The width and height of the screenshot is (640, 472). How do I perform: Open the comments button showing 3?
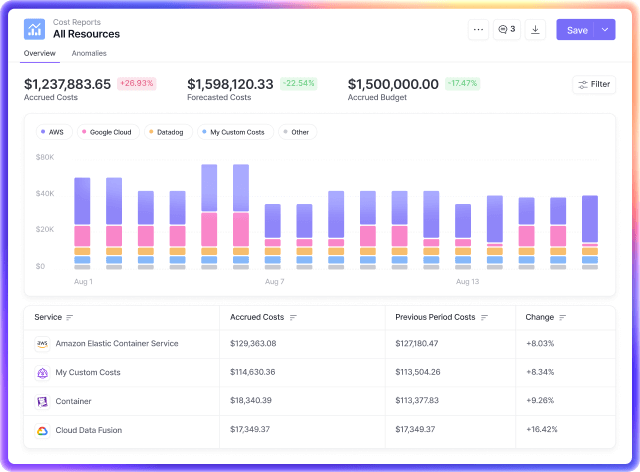point(507,30)
